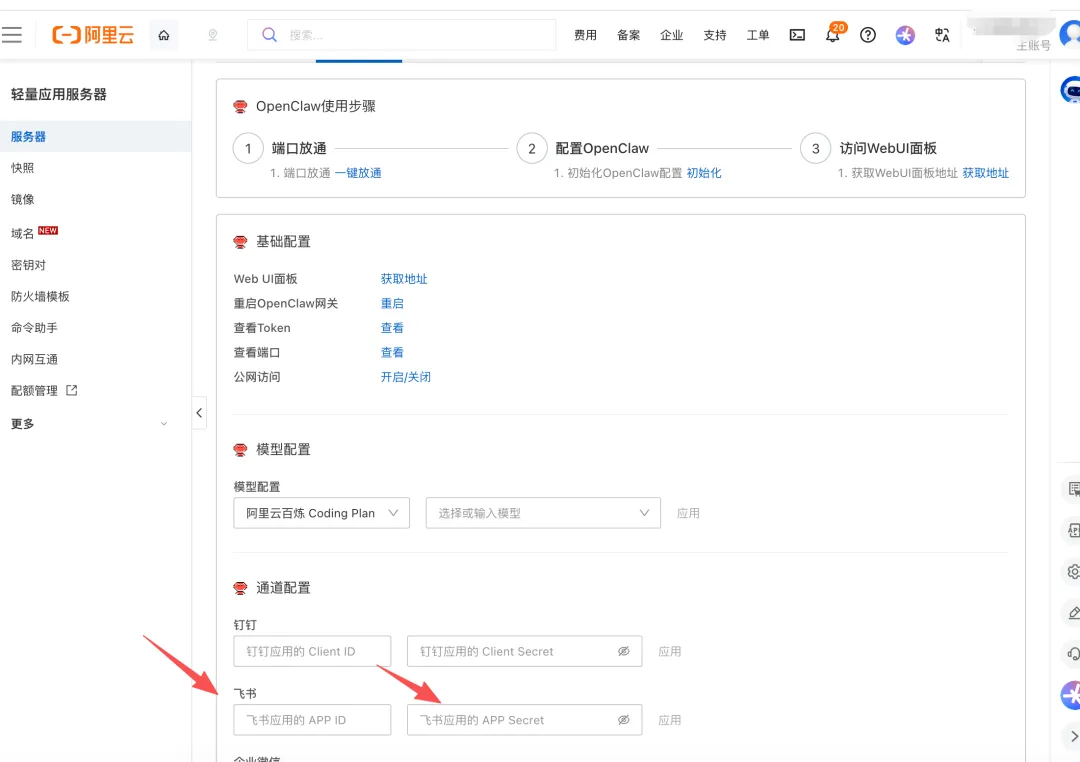
Task: Click 查看 link for 查看Token
Action: (393, 327)
